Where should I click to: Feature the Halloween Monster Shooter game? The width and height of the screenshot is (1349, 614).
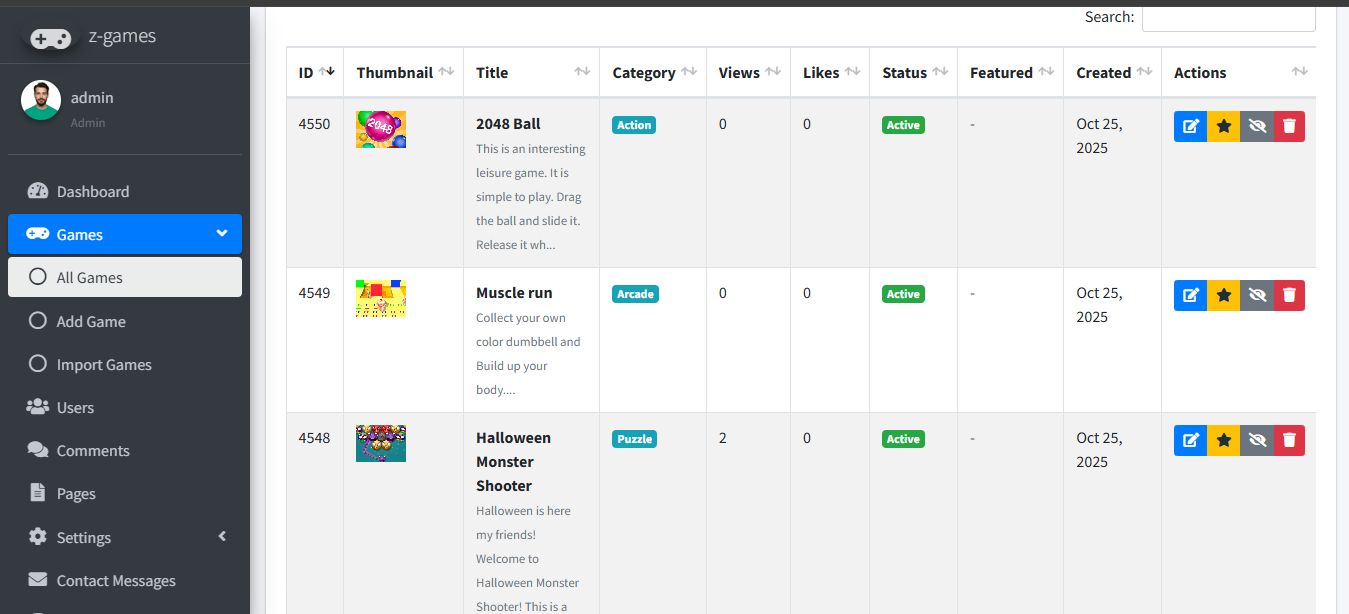coord(1223,440)
